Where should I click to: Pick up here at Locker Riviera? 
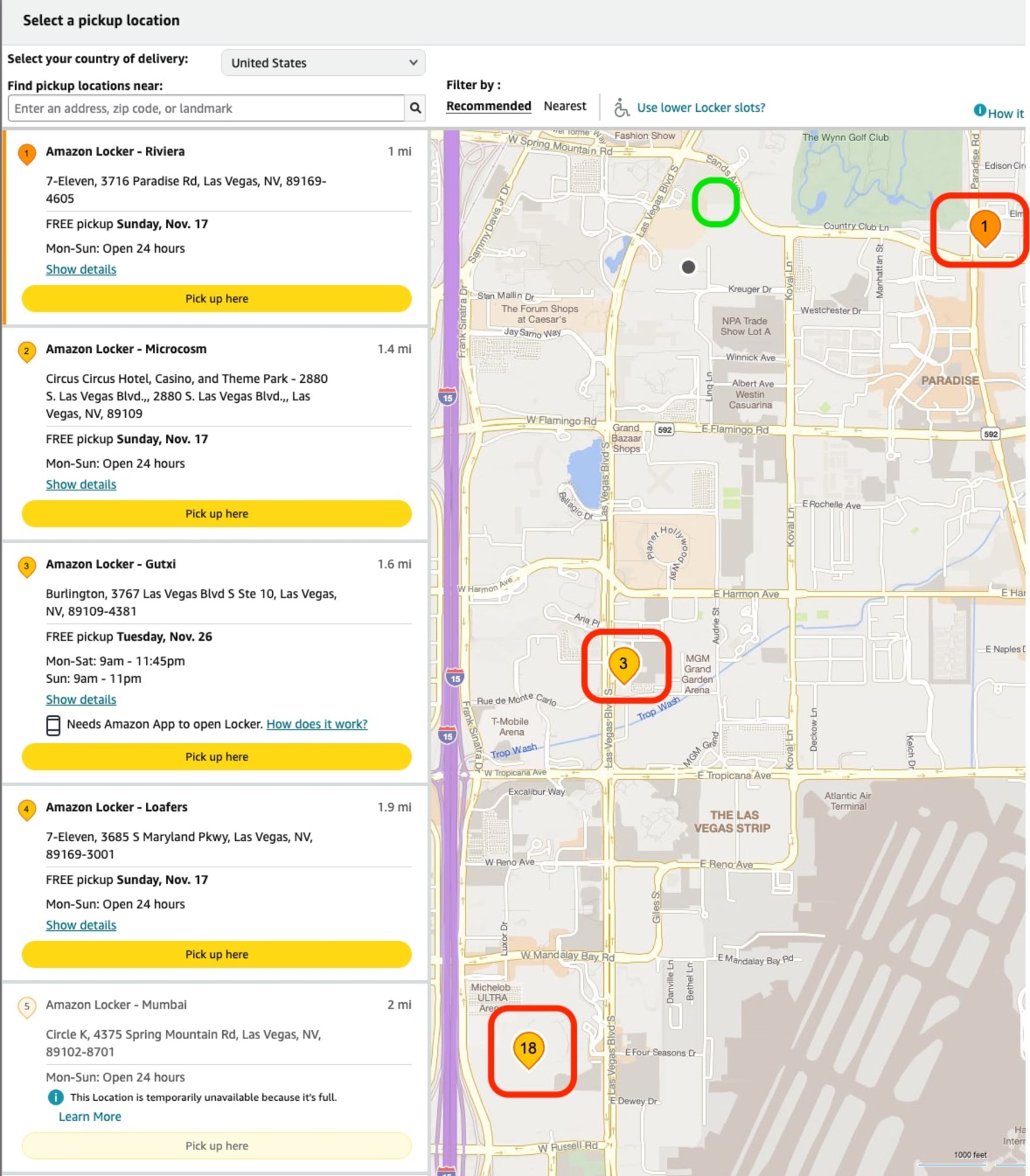click(216, 299)
